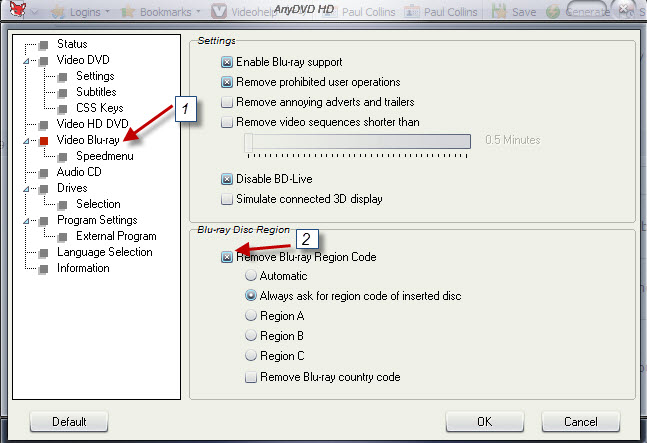Click the Cancel button
Screen dimensions: 647x443
581,422
